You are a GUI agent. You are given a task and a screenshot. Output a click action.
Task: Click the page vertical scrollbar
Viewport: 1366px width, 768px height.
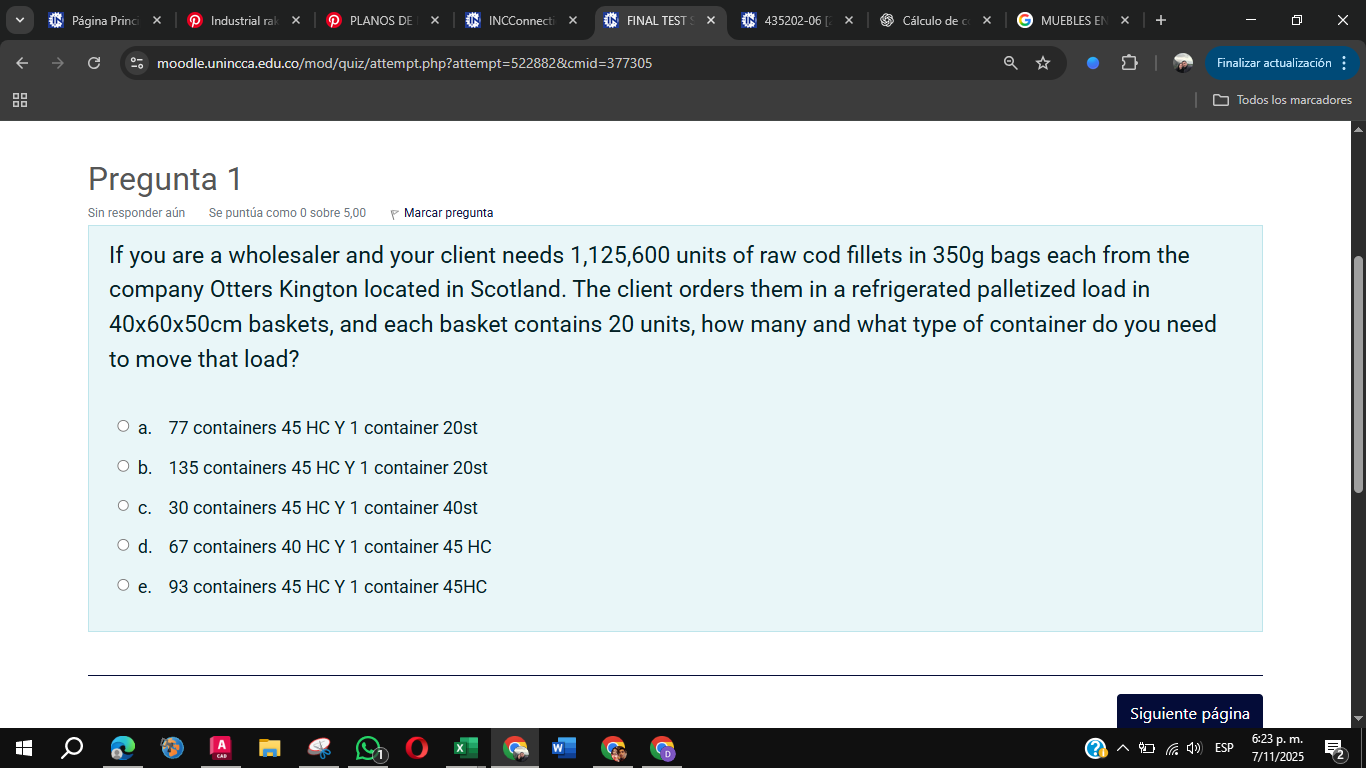click(1357, 374)
